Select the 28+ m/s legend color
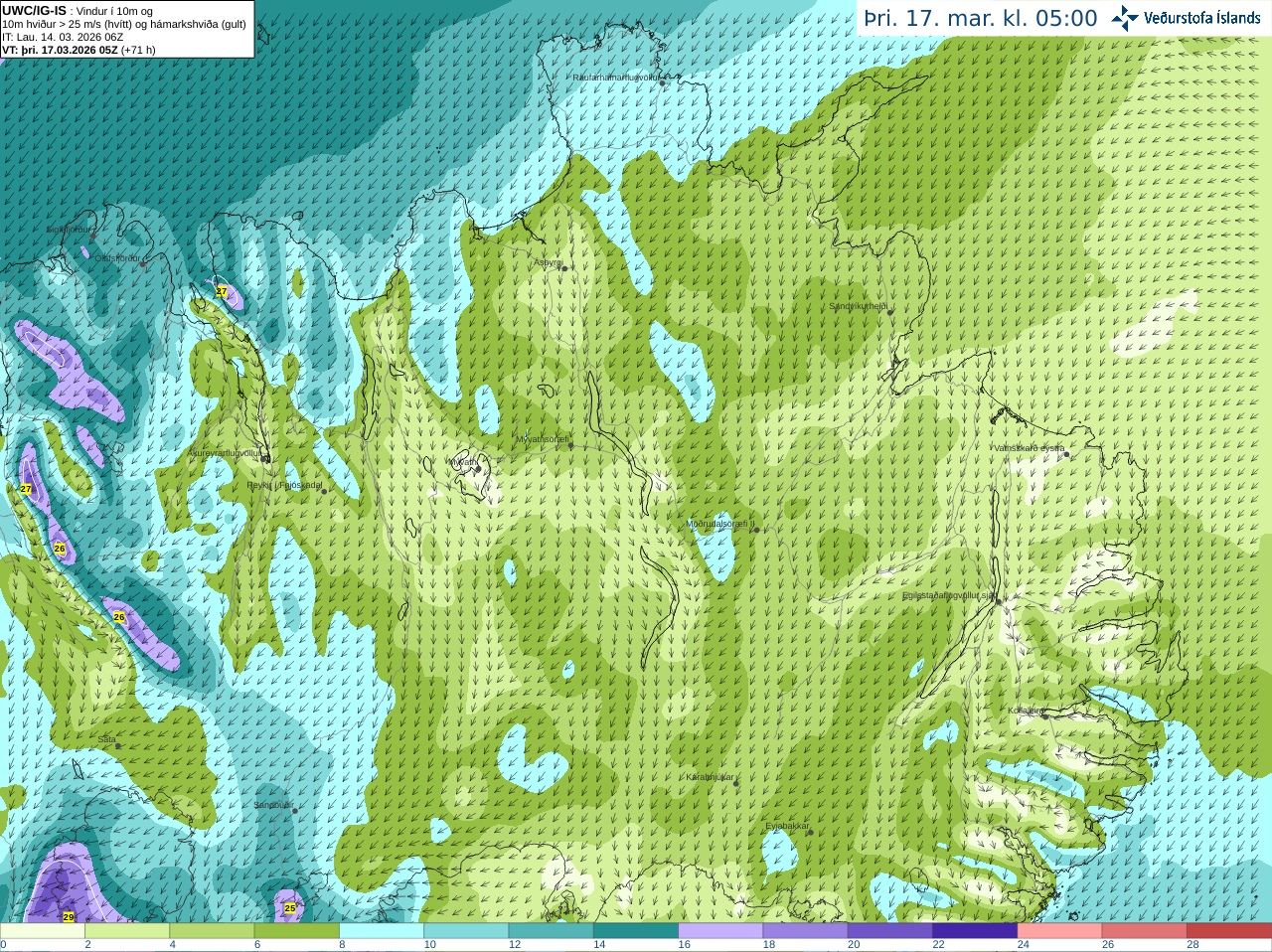 1228,931
